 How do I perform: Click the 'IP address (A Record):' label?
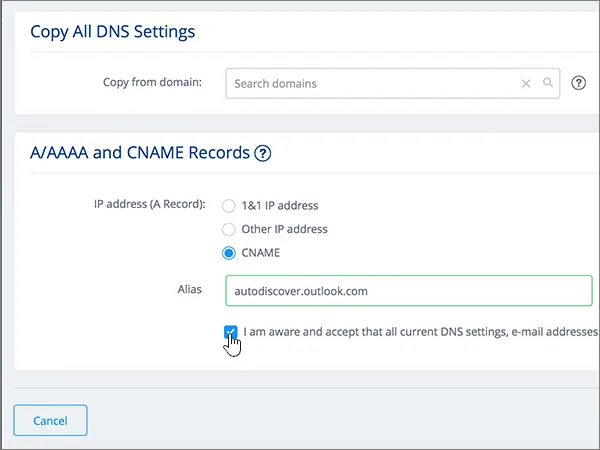[150, 205]
